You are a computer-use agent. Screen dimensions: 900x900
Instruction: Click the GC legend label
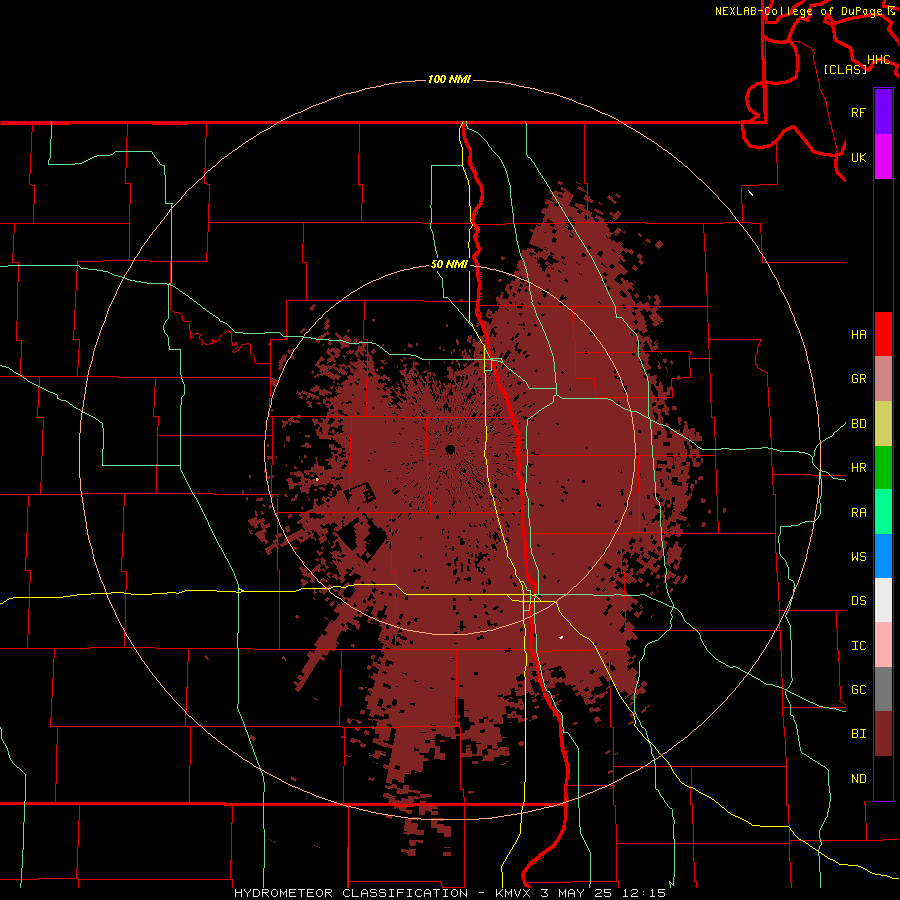click(x=858, y=690)
